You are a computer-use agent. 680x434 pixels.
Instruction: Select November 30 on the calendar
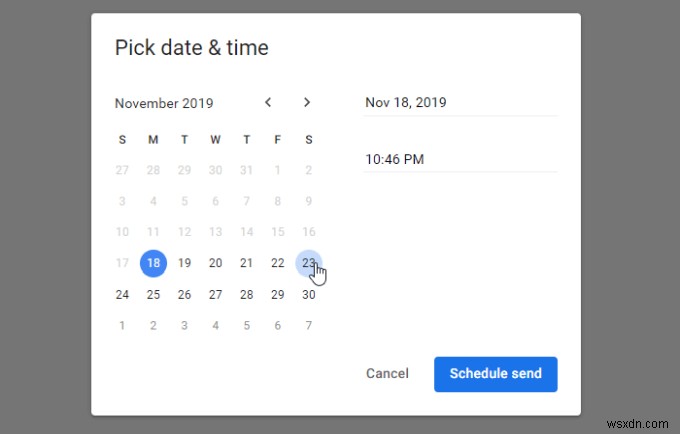pyautogui.click(x=309, y=294)
